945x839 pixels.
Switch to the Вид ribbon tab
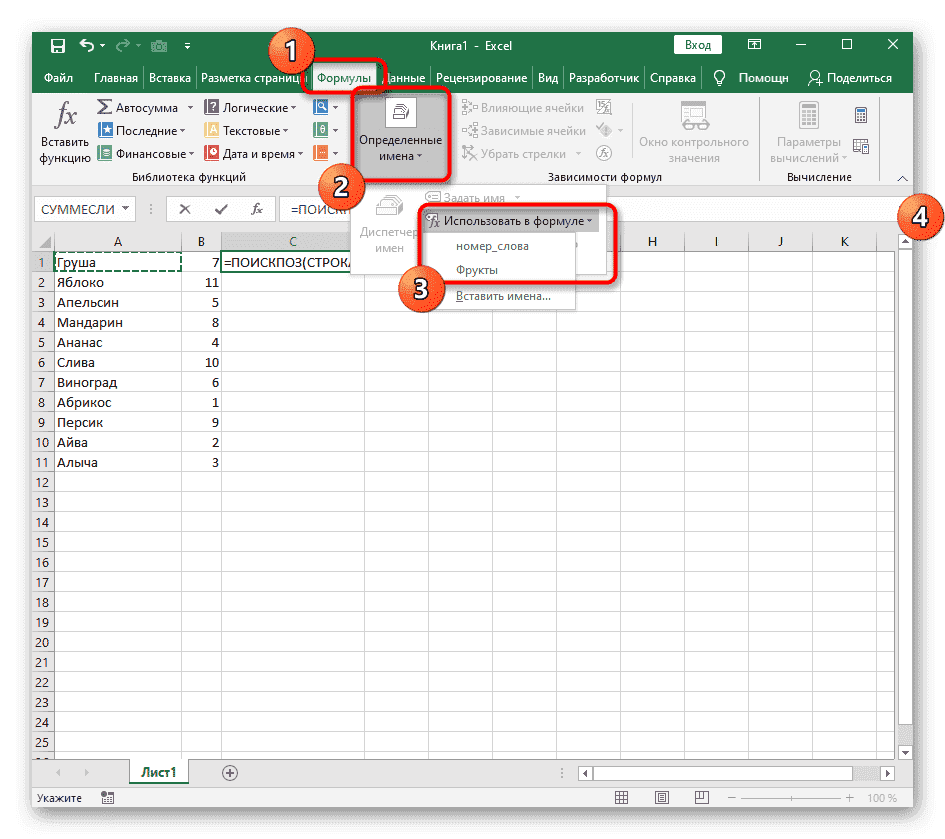pos(548,78)
